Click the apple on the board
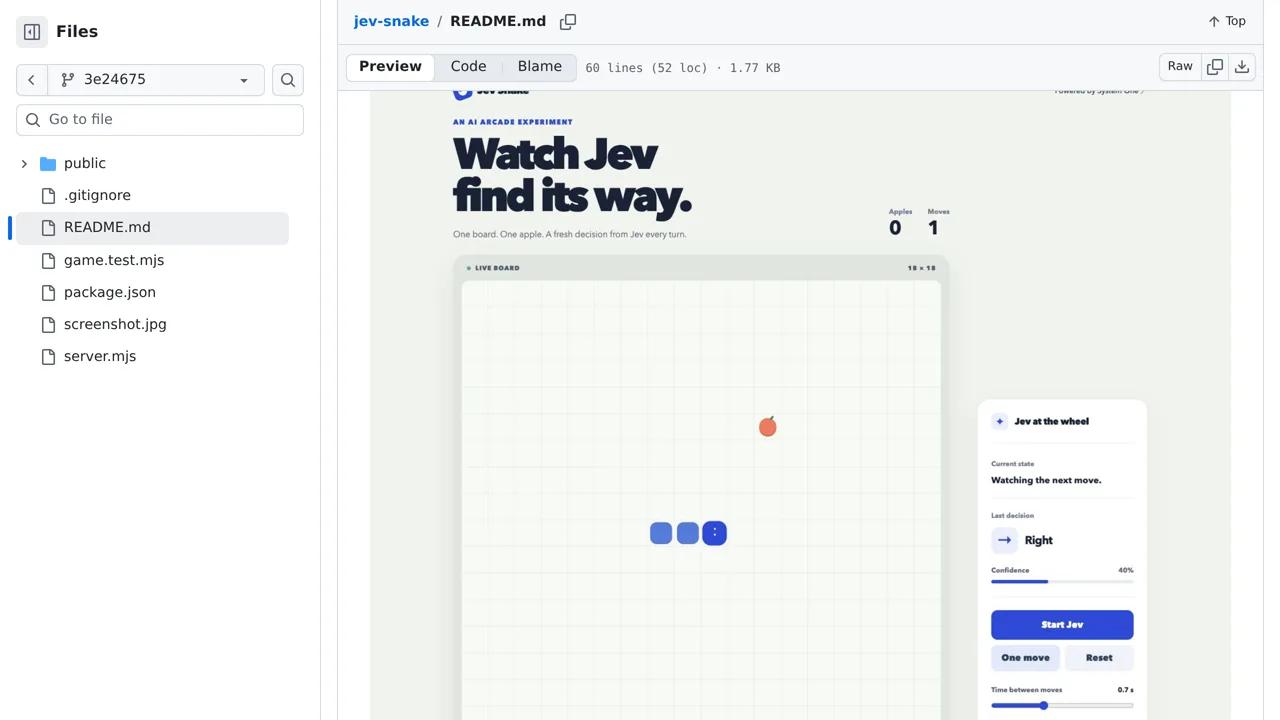 [767, 427]
